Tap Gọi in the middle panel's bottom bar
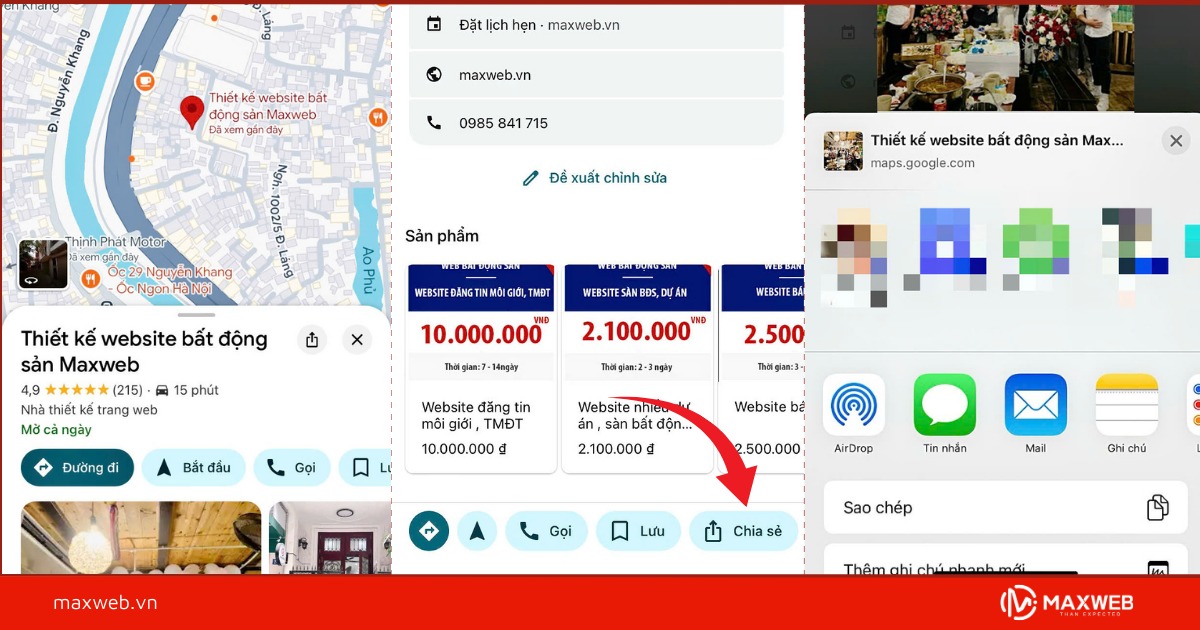1200x630 pixels. (546, 531)
